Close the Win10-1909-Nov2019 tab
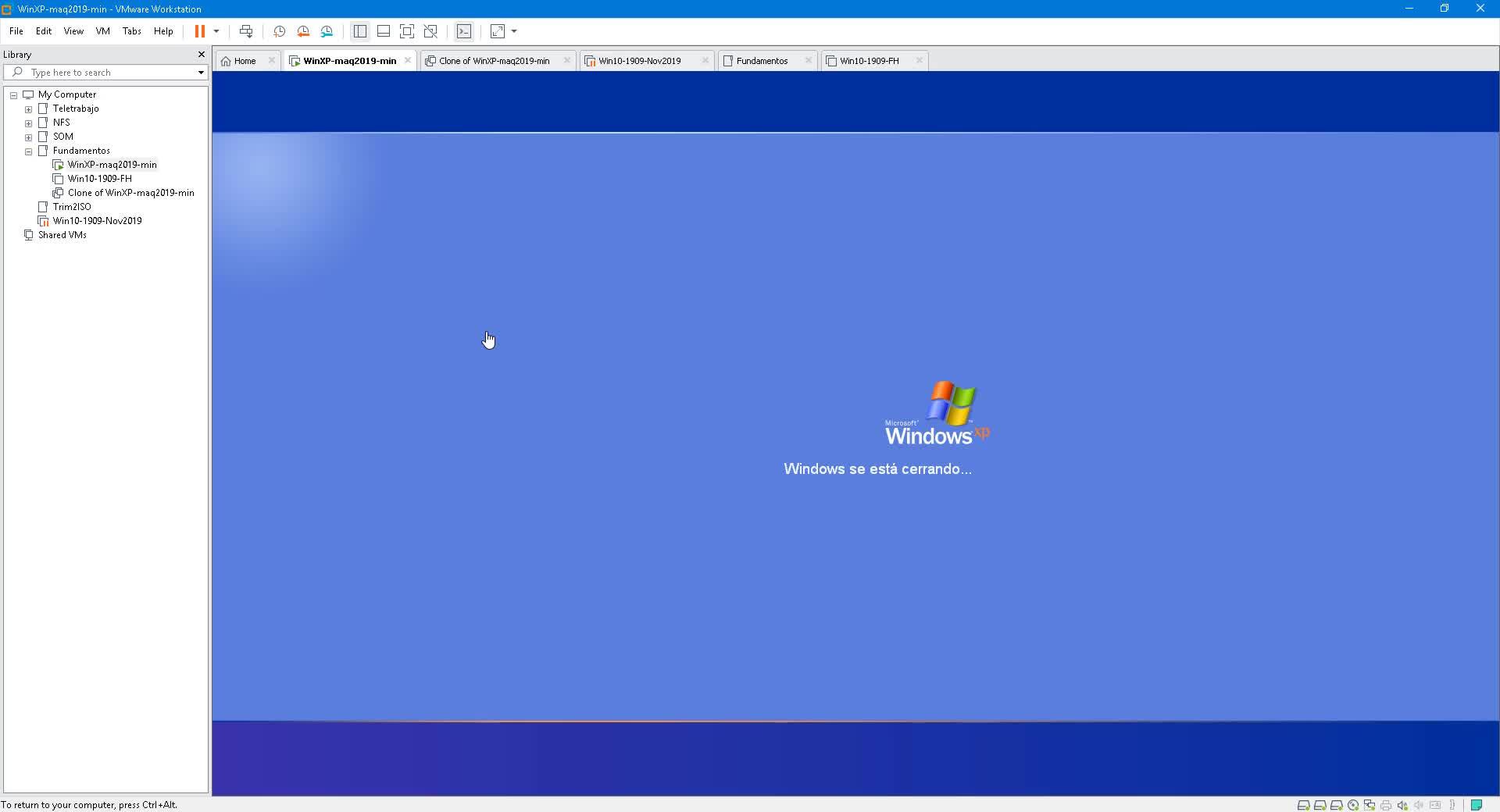The height and width of the screenshot is (812, 1500). click(705, 60)
